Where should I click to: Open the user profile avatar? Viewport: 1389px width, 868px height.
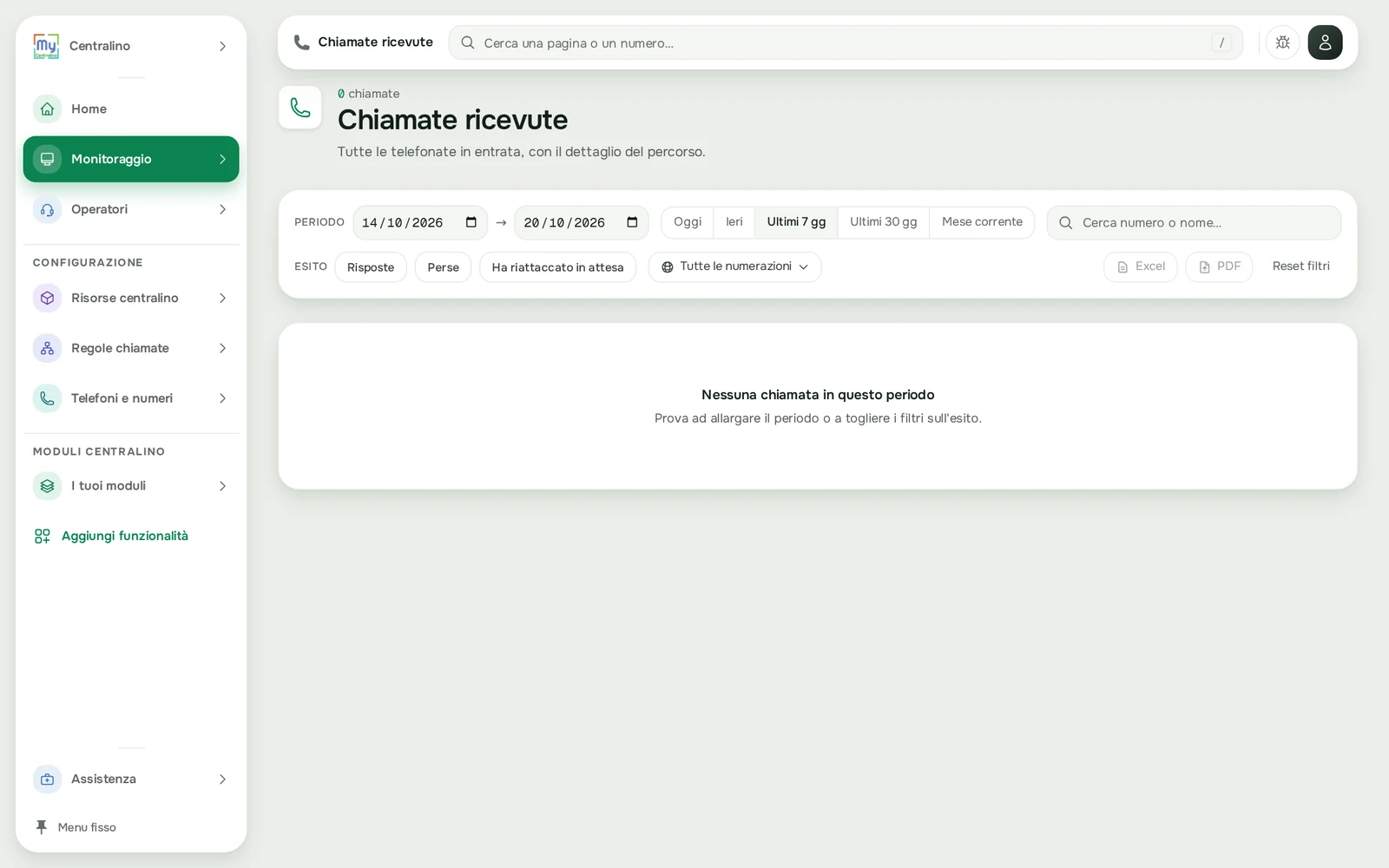(1325, 43)
